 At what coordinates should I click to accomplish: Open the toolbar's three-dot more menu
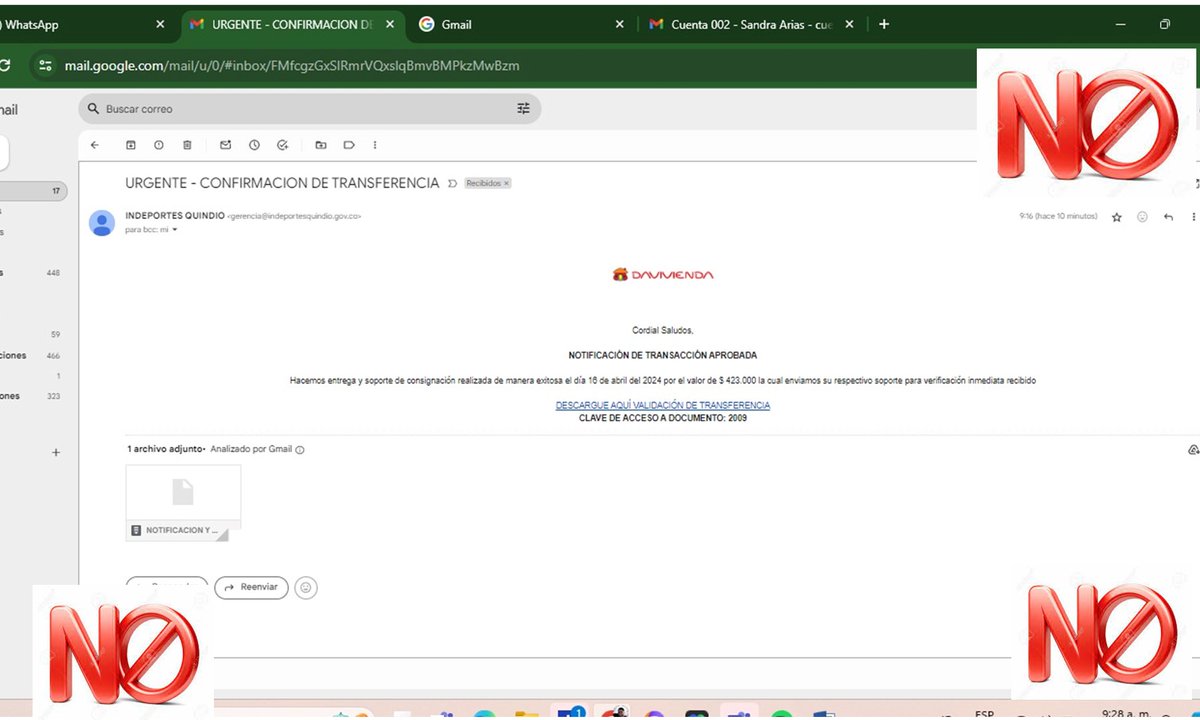pyautogui.click(x=375, y=145)
